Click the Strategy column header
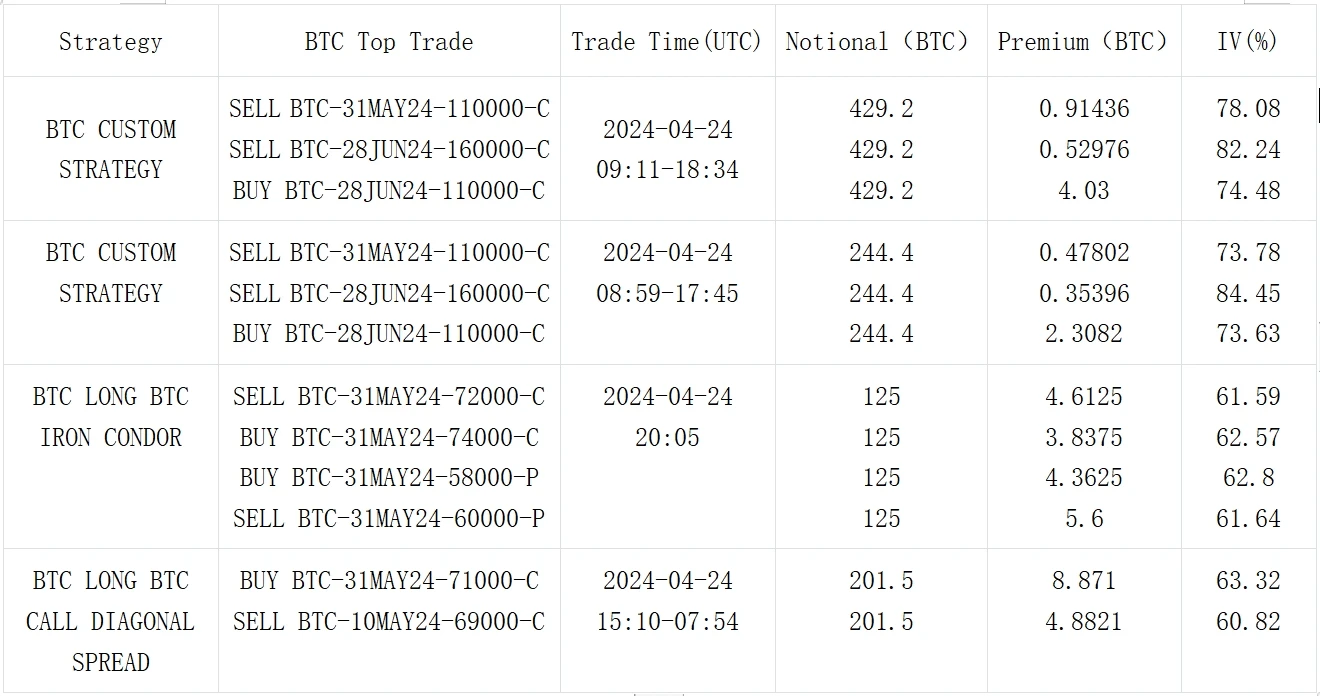This screenshot has width=1320, height=696. pyautogui.click(x=110, y=42)
